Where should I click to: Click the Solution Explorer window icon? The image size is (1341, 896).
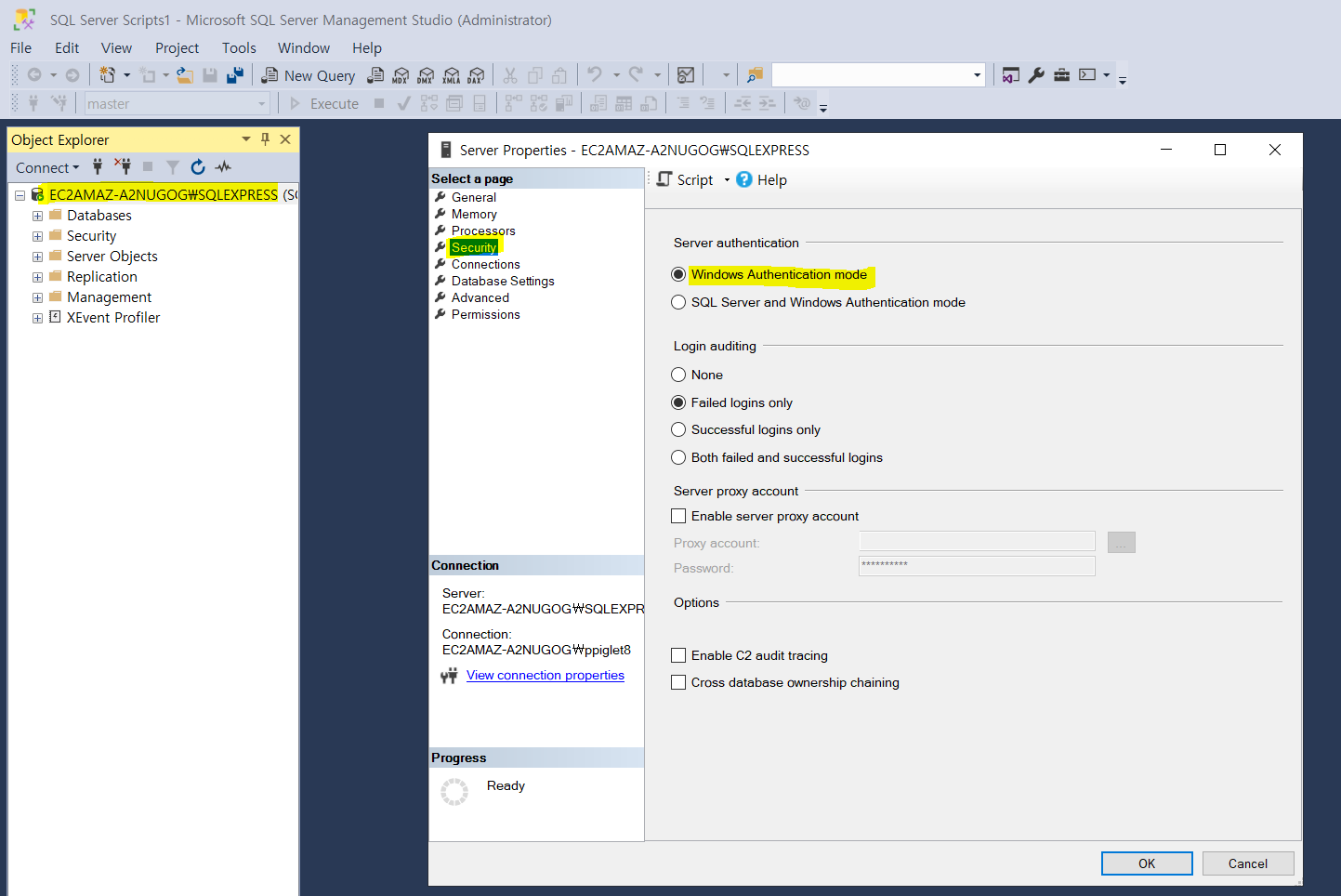click(1011, 75)
